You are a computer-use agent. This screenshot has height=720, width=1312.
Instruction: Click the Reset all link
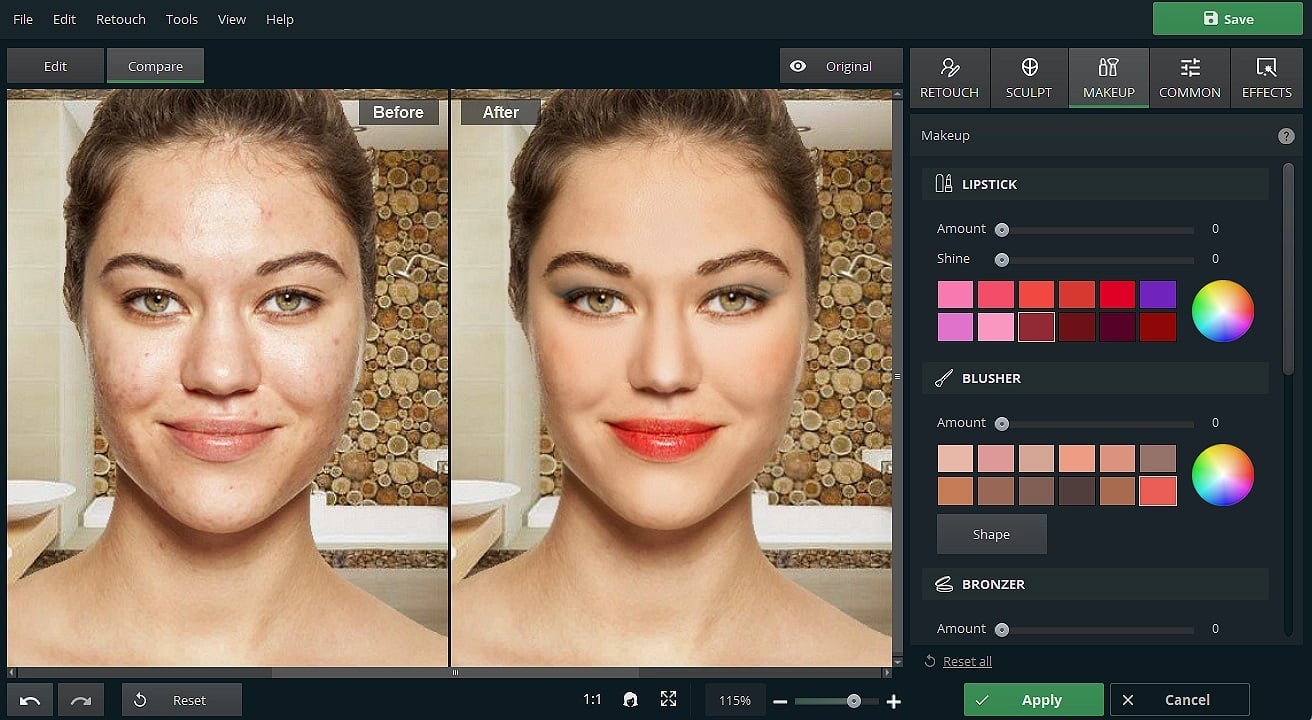967,661
